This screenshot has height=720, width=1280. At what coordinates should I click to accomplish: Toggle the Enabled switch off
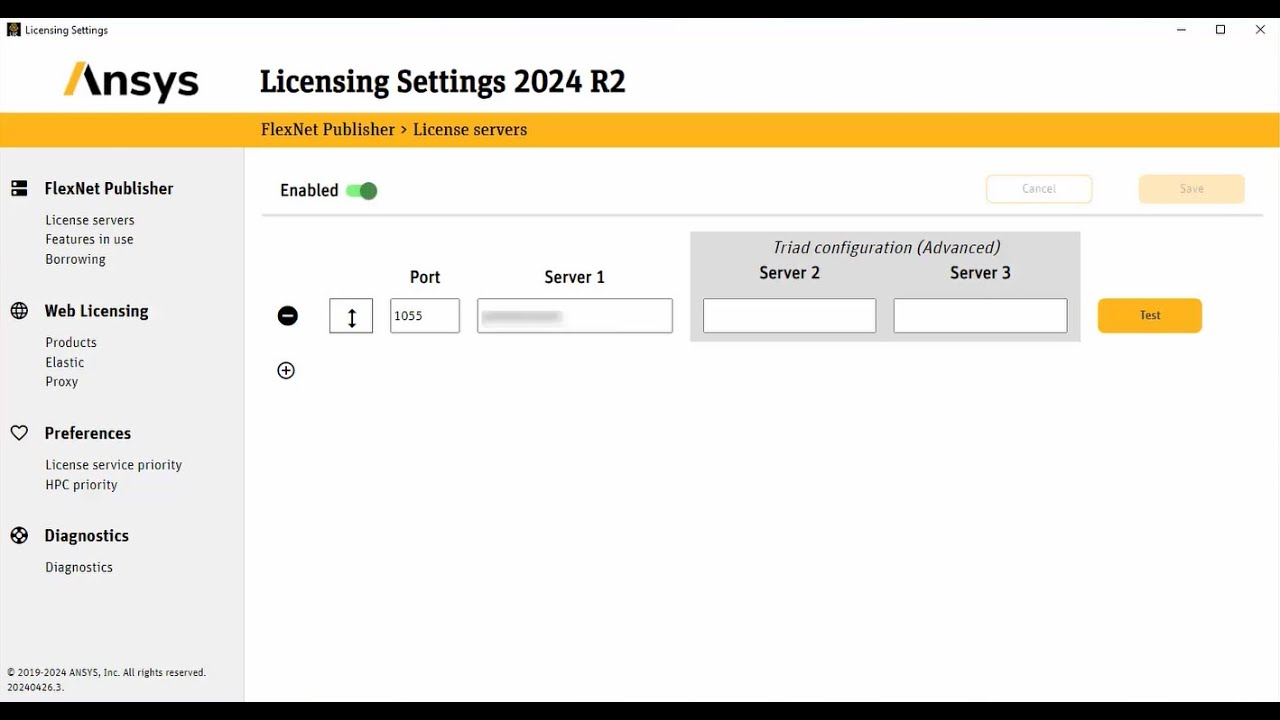[362, 191]
